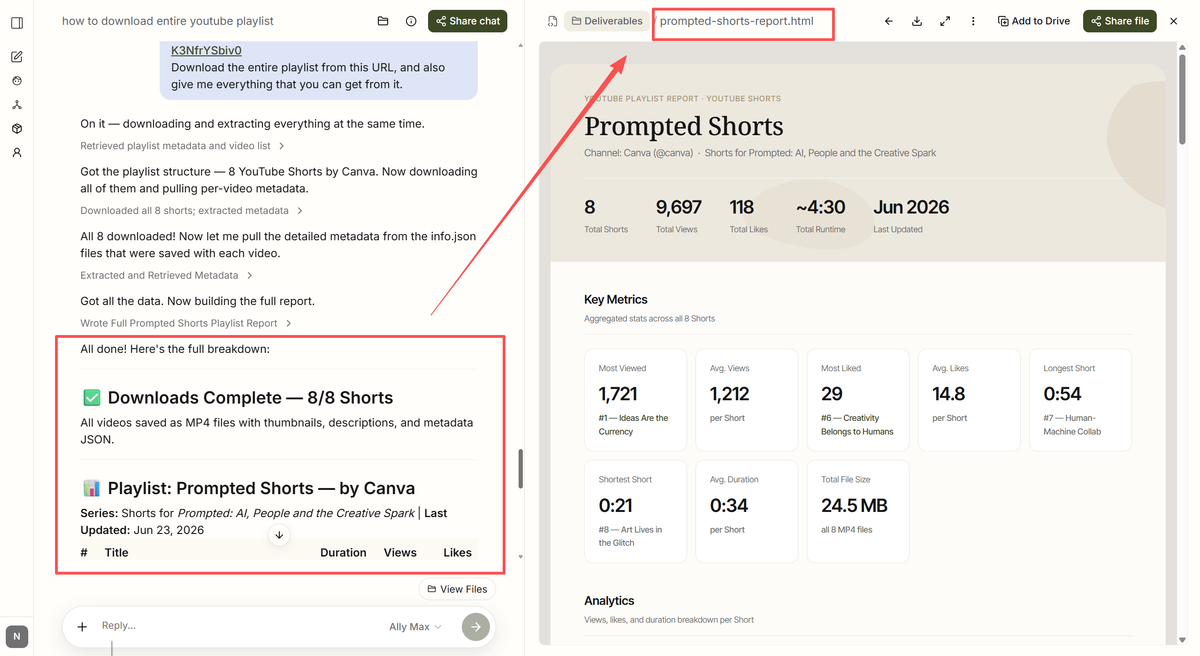This screenshot has height=656, width=1200.
Task: Start a new chat with the pencil-square icon
Action: (x=17, y=57)
